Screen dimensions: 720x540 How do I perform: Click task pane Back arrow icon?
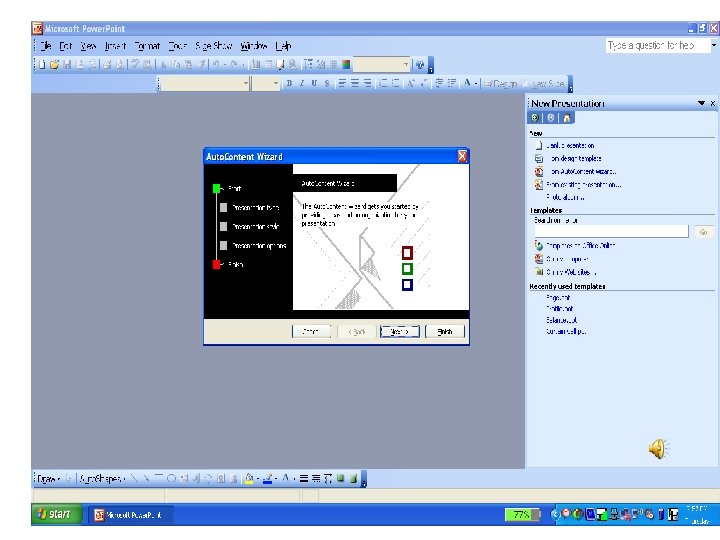click(x=535, y=118)
